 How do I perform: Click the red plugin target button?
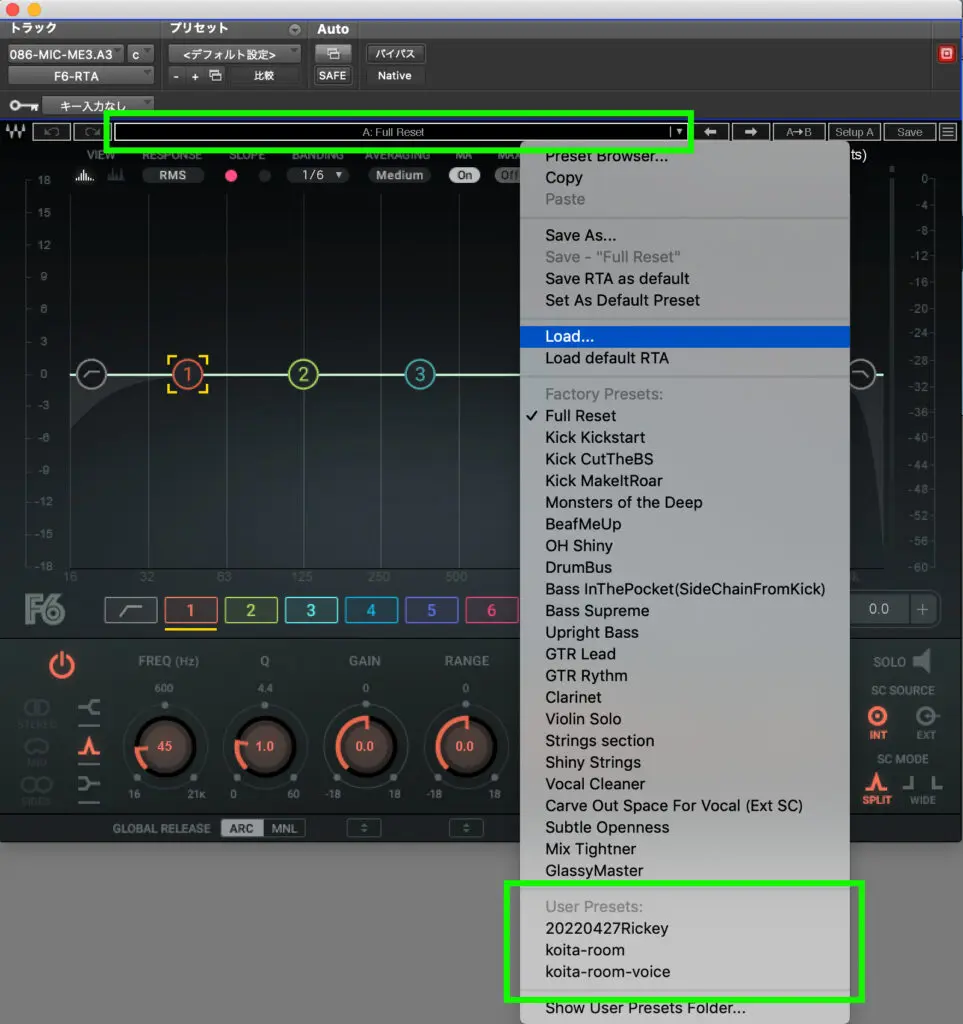point(945,54)
